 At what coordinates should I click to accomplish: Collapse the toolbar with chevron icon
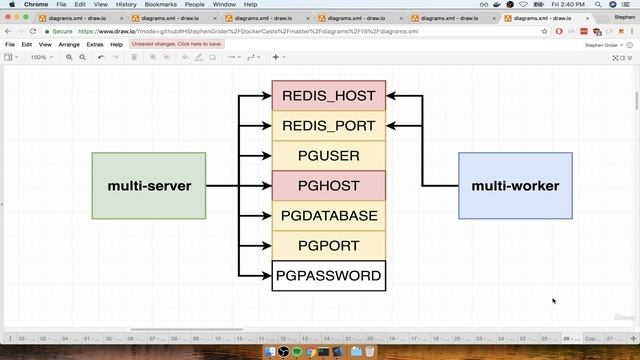(x=630, y=58)
